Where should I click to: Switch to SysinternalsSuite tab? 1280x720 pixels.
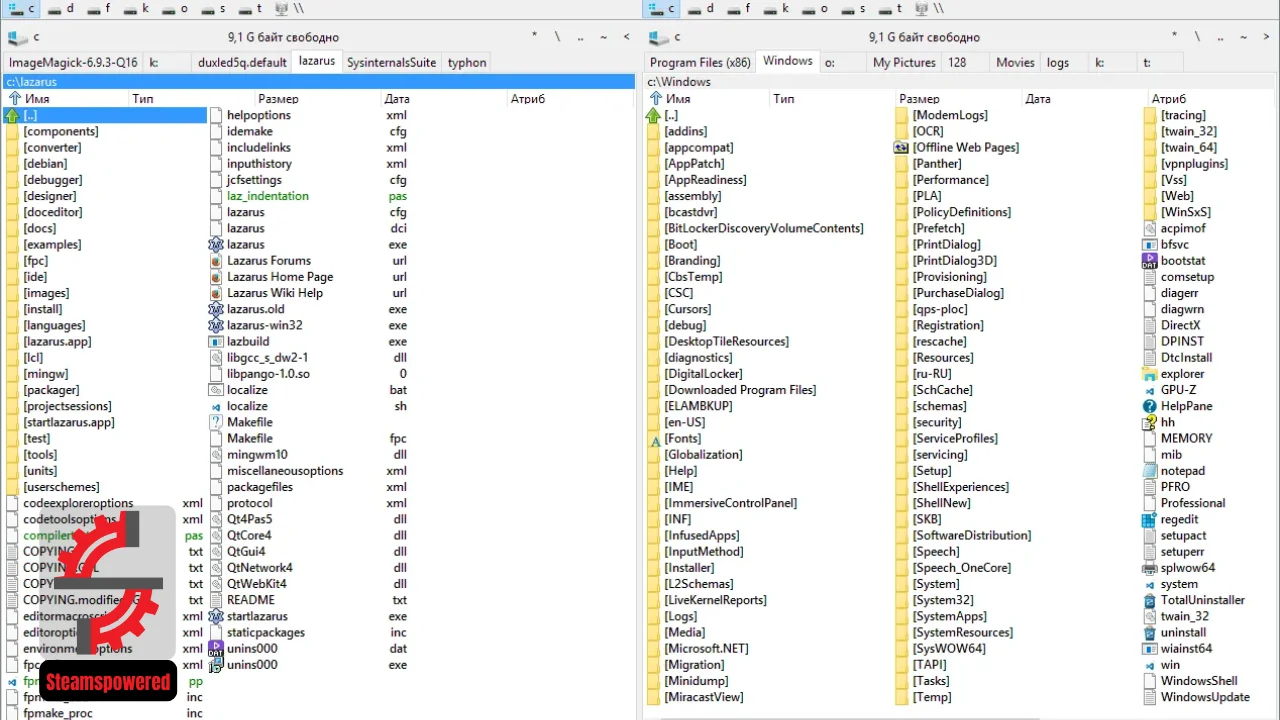[x=392, y=62]
